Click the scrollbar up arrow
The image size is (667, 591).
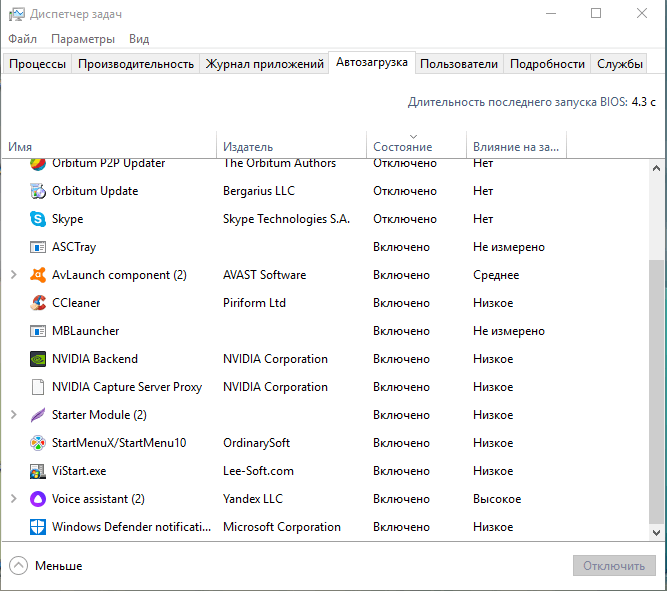[656, 168]
